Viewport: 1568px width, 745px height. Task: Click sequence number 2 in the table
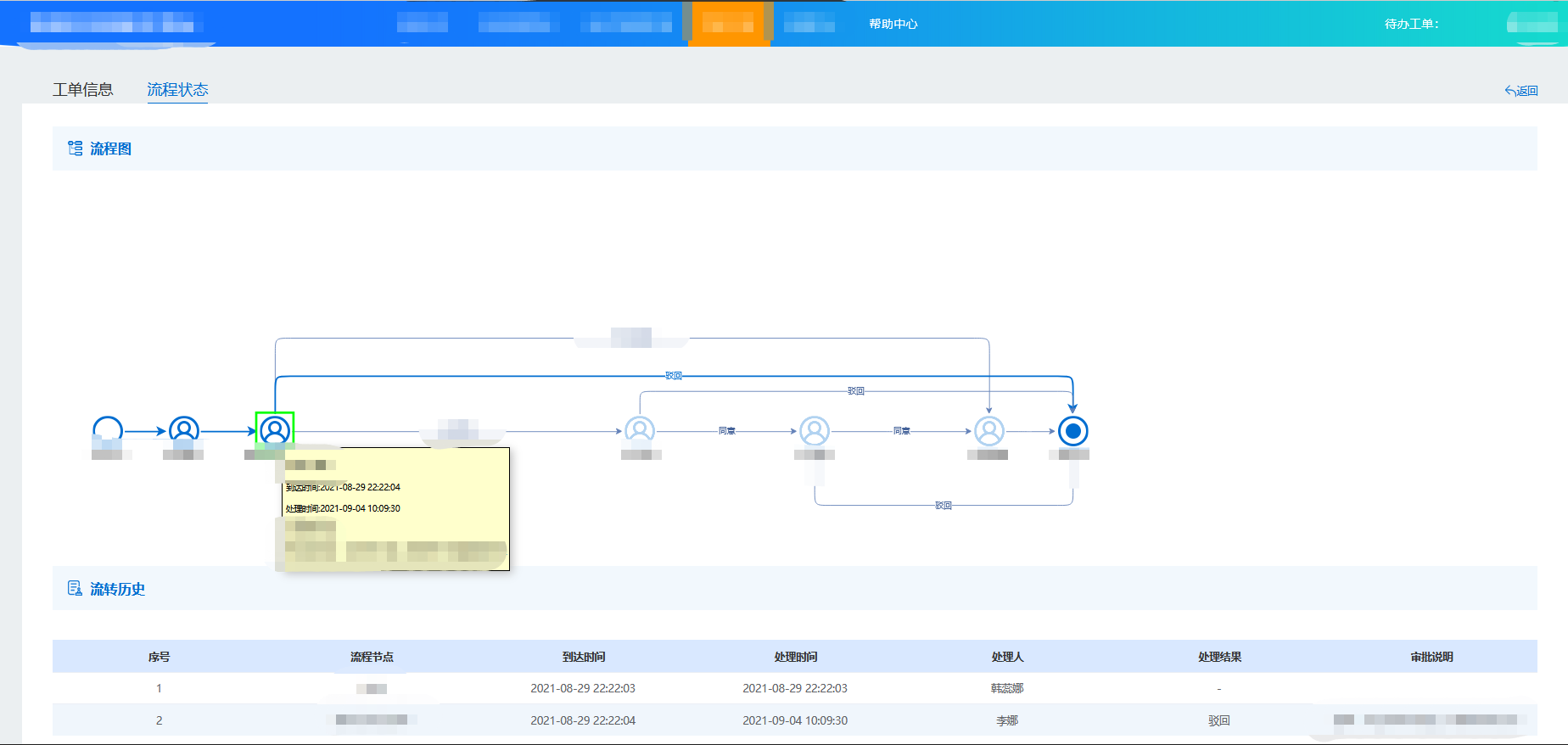(x=159, y=720)
